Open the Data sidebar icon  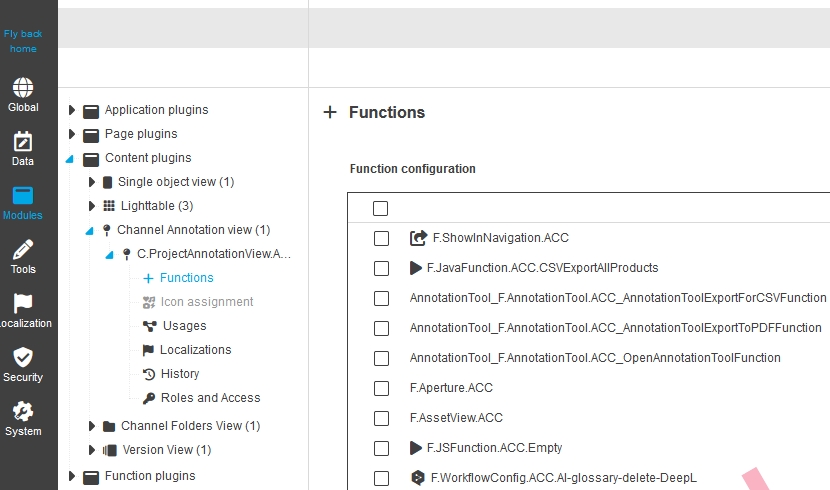click(23, 142)
